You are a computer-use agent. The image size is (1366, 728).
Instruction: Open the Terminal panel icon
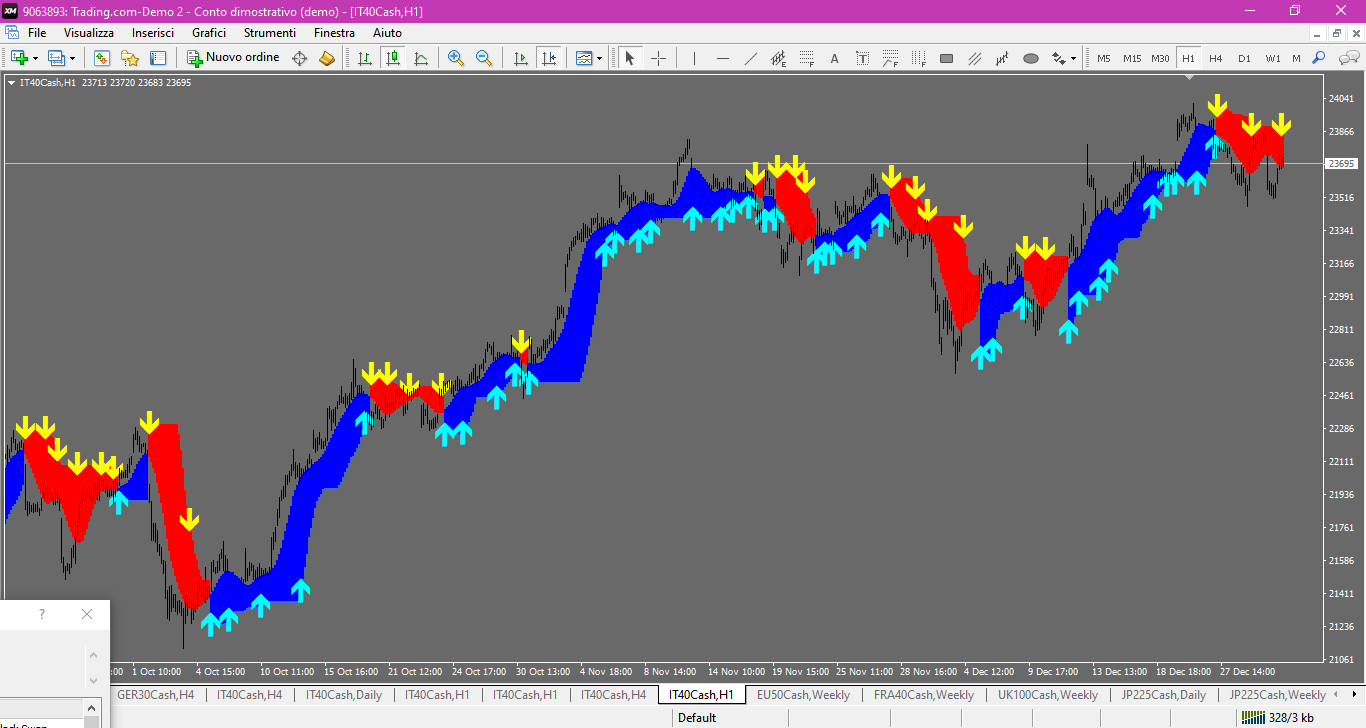point(158,58)
